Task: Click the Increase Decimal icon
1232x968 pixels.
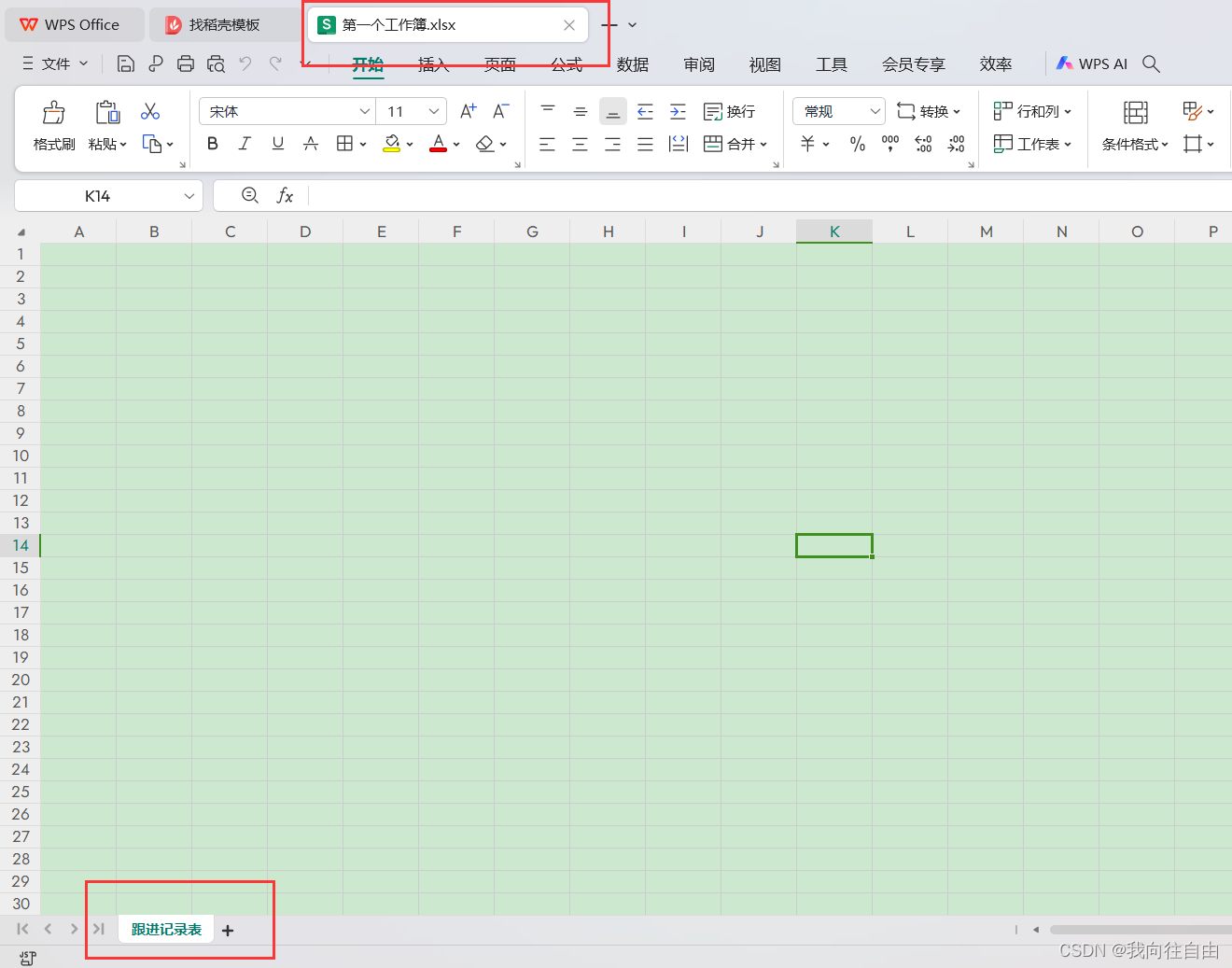Action: click(923, 144)
